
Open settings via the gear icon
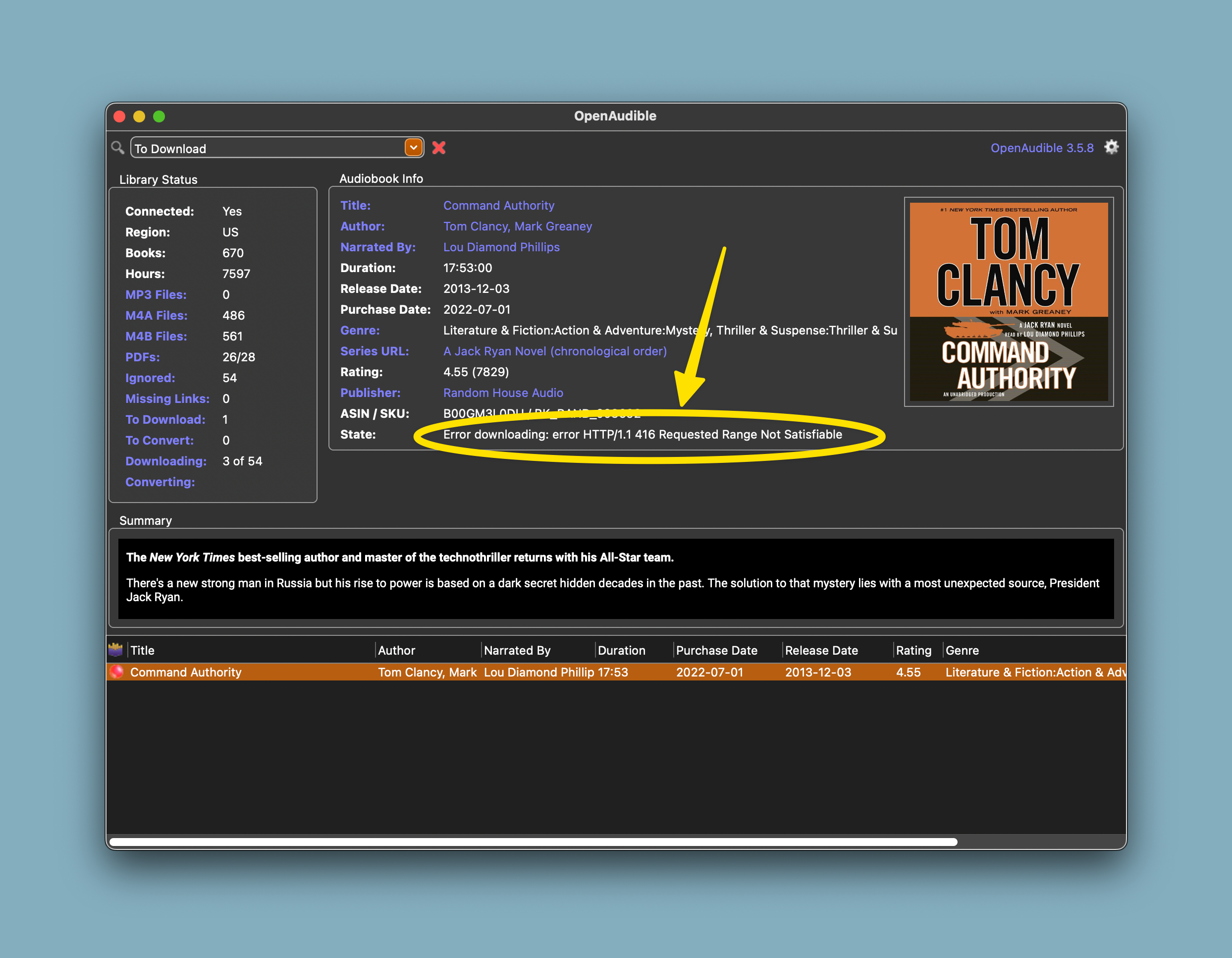[1111, 147]
